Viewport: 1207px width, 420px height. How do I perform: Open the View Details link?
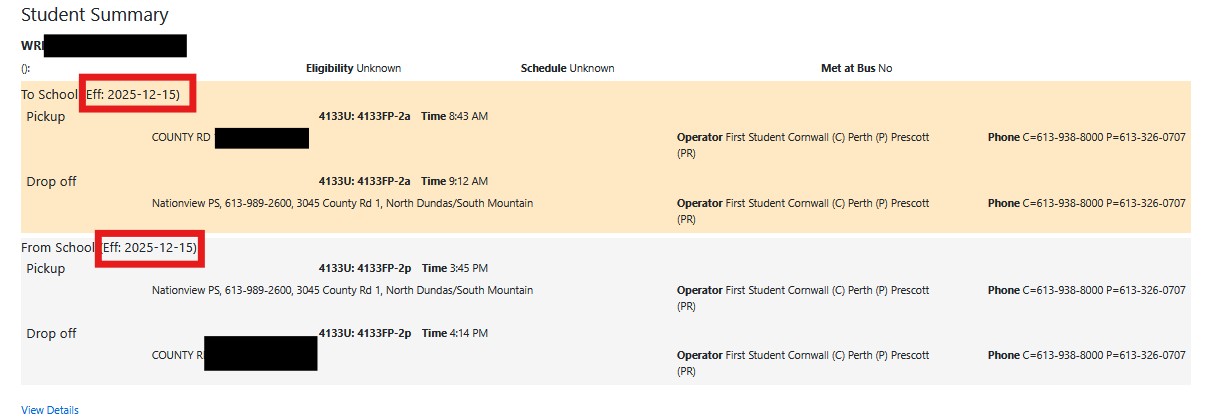coord(49,410)
